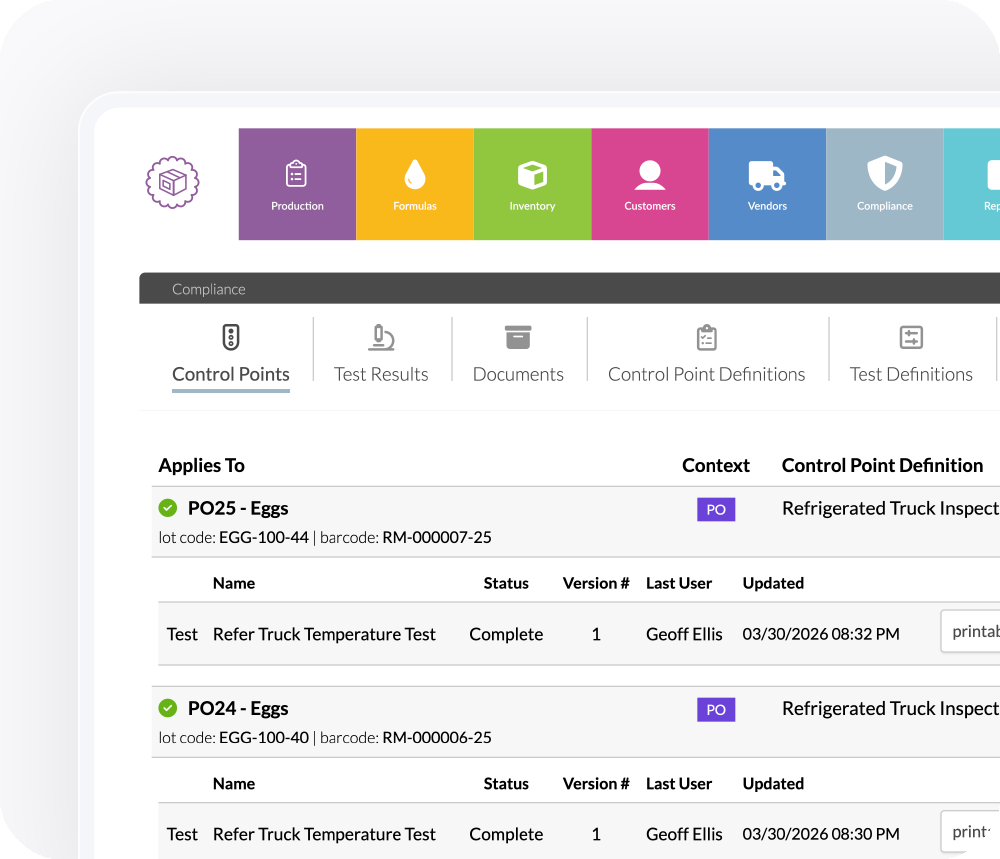Image resolution: width=1000 pixels, height=859 pixels.
Task: Open the Formulas droplet tile
Action: coord(415,184)
